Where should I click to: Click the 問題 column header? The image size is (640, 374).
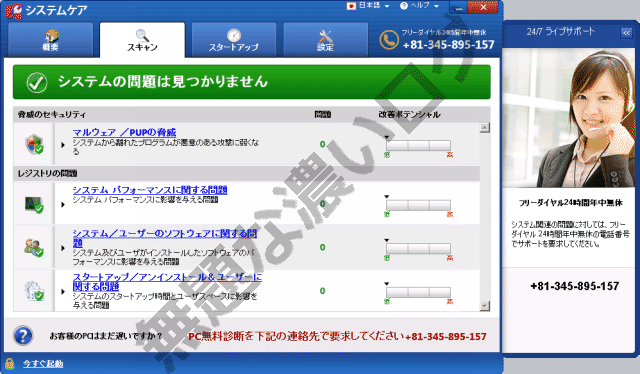pos(322,115)
